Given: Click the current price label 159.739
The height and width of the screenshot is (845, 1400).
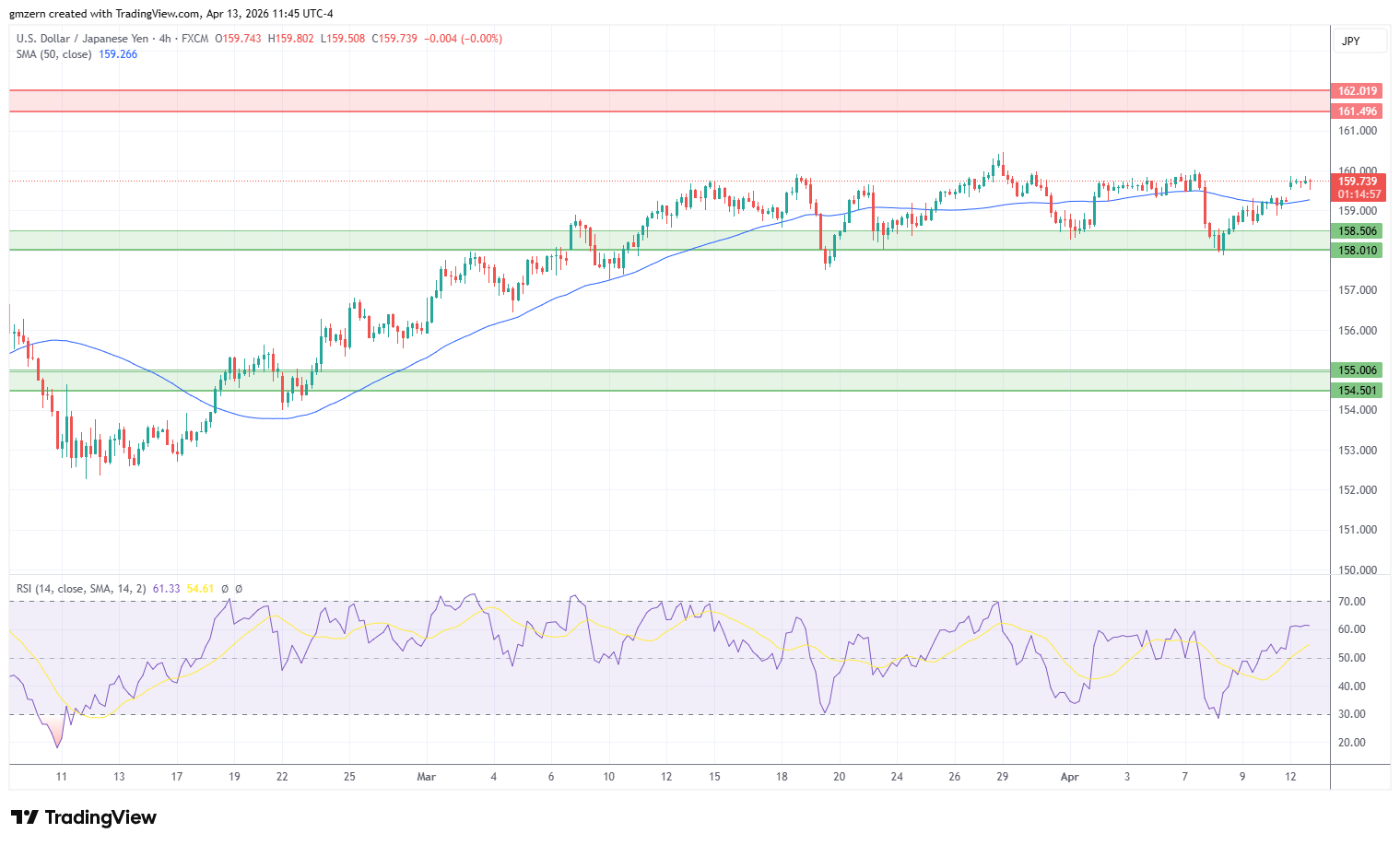Looking at the screenshot, I should tap(1357, 182).
